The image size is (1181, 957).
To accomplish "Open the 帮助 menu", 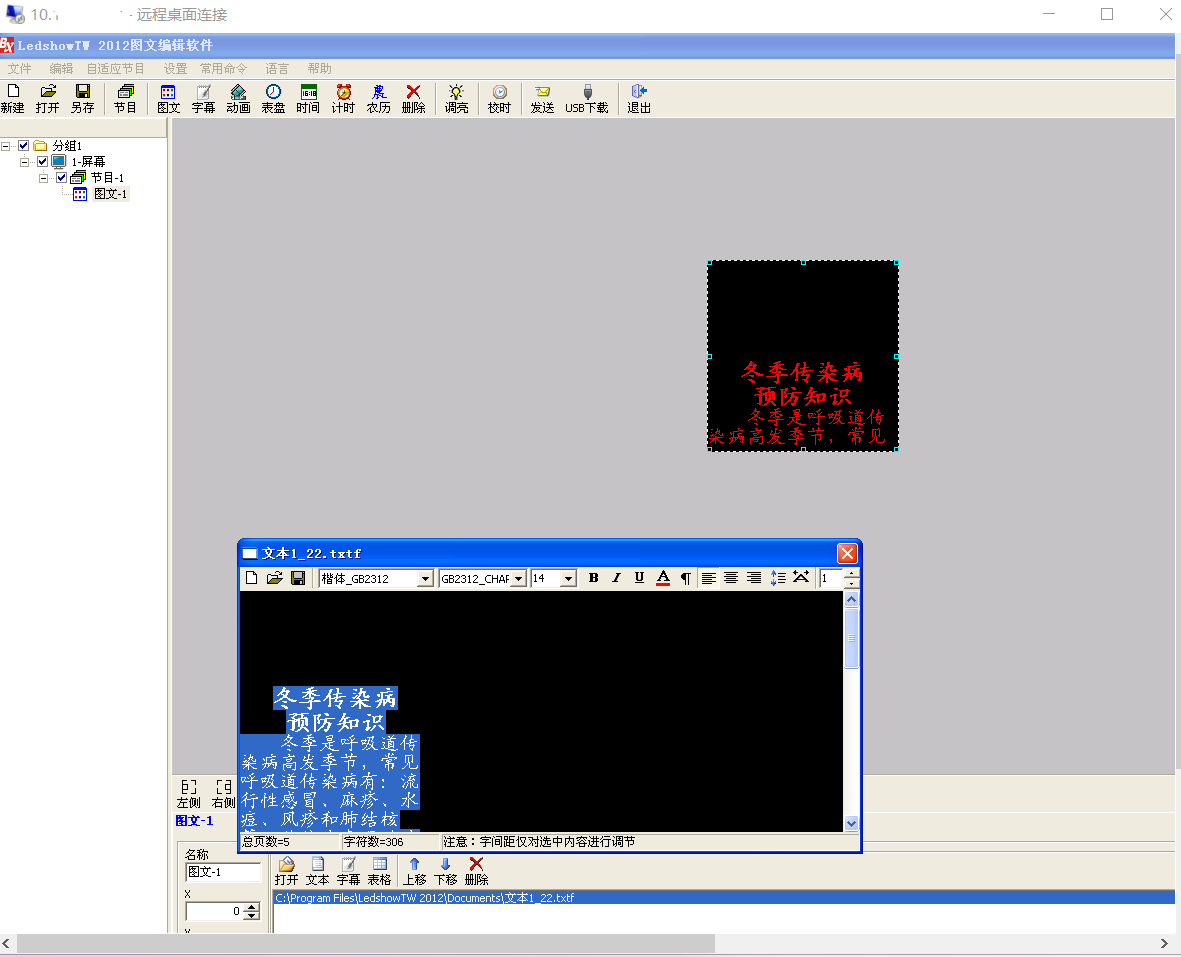I will [319, 69].
